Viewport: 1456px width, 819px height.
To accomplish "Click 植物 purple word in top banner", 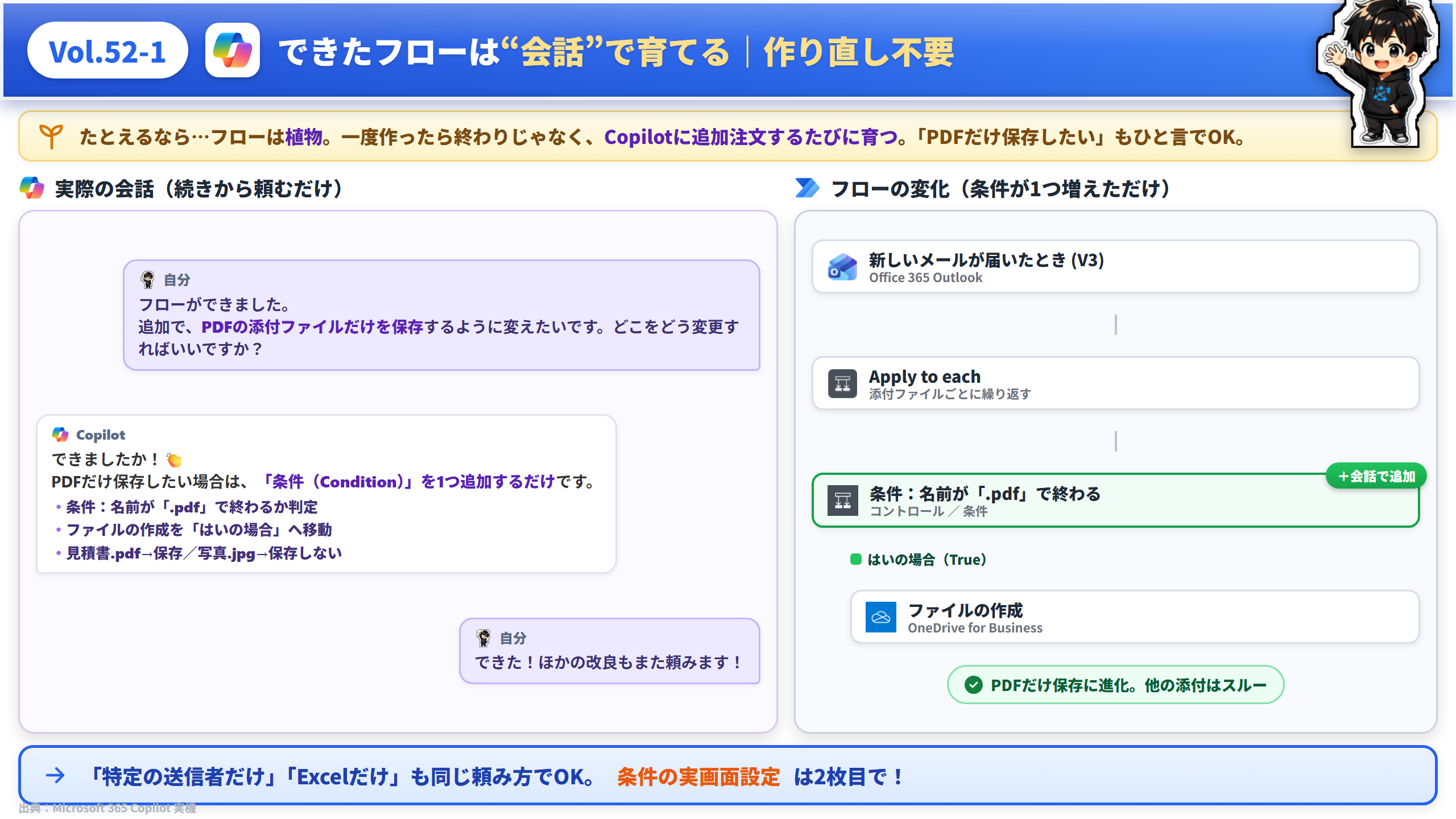I will pyautogui.click(x=304, y=137).
